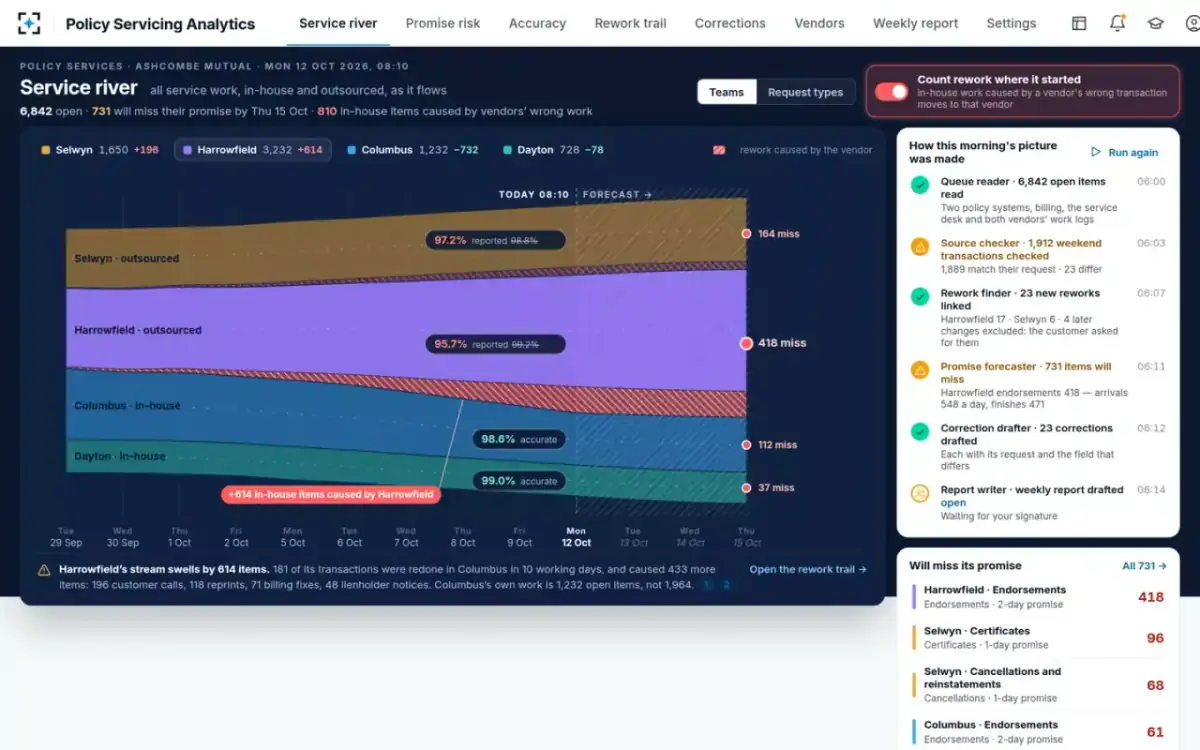The width and height of the screenshot is (1200, 750).
Task: Click the Dayton teal swatch in legend
Action: (x=508, y=150)
